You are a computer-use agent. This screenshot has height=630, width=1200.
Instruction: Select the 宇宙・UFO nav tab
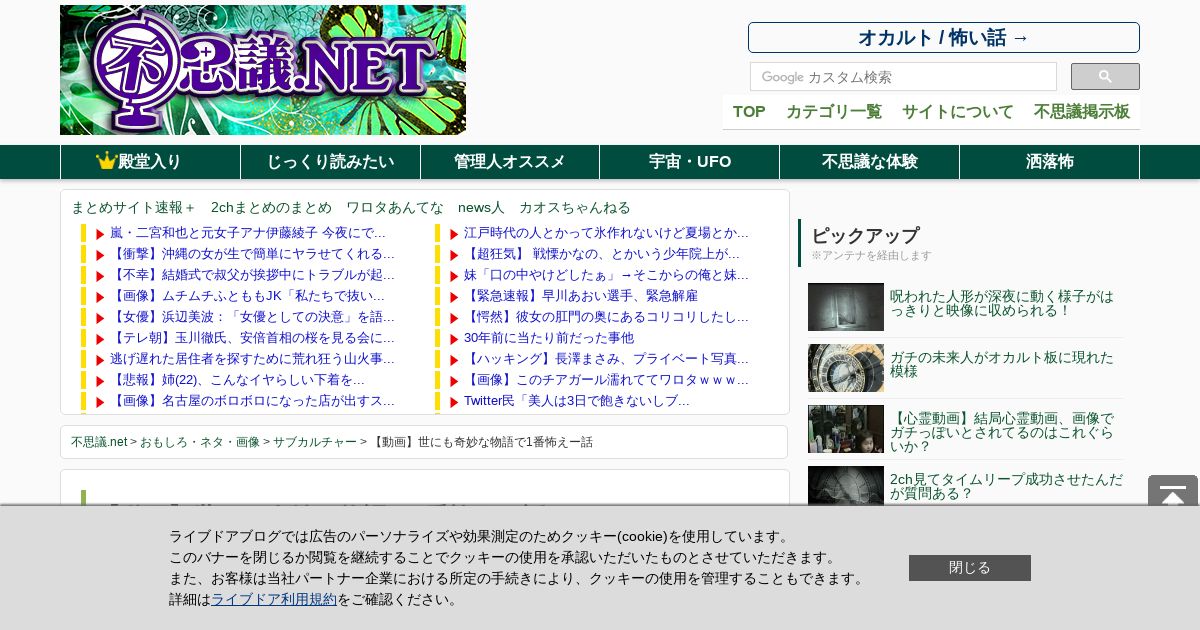690,162
